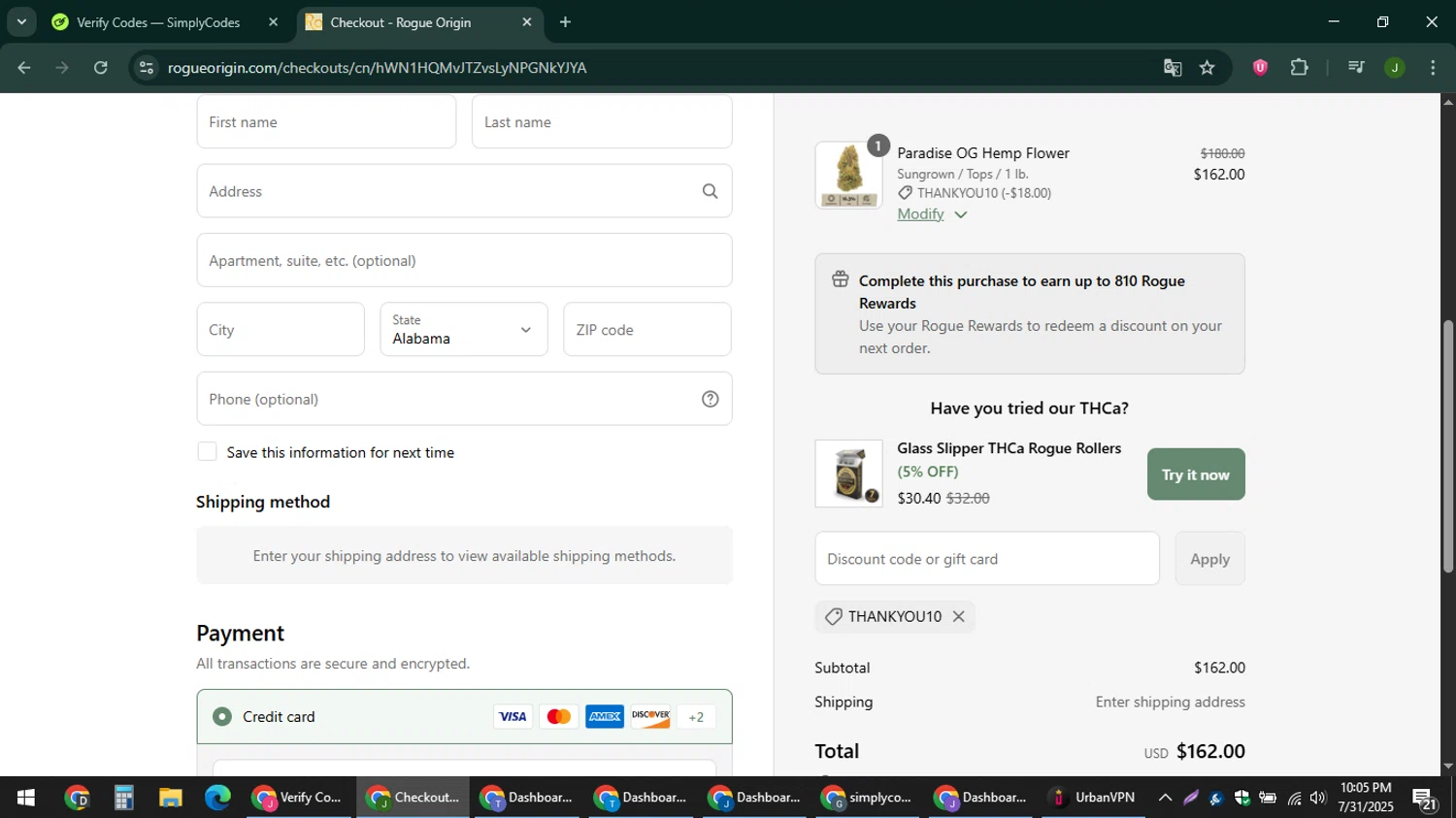Click the City field
Viewport: 1456px width, 818px height.
pyautogui.click(x=281, y=329)
